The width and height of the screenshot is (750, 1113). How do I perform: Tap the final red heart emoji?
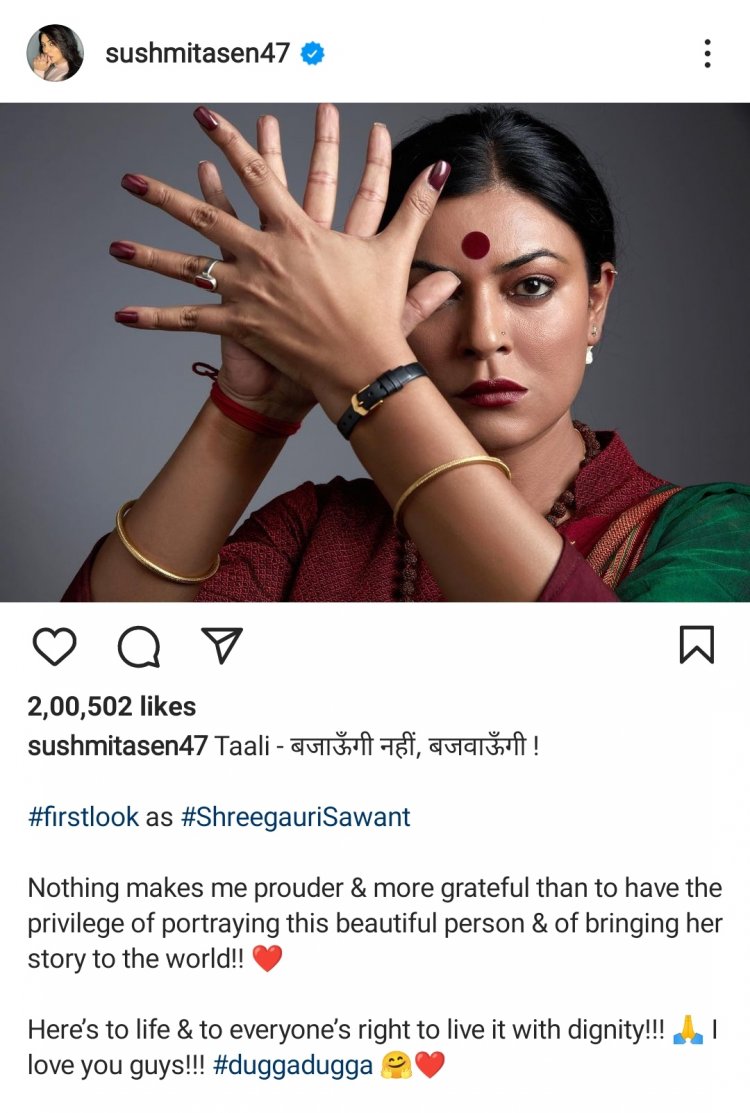(x=429, y=1065)
